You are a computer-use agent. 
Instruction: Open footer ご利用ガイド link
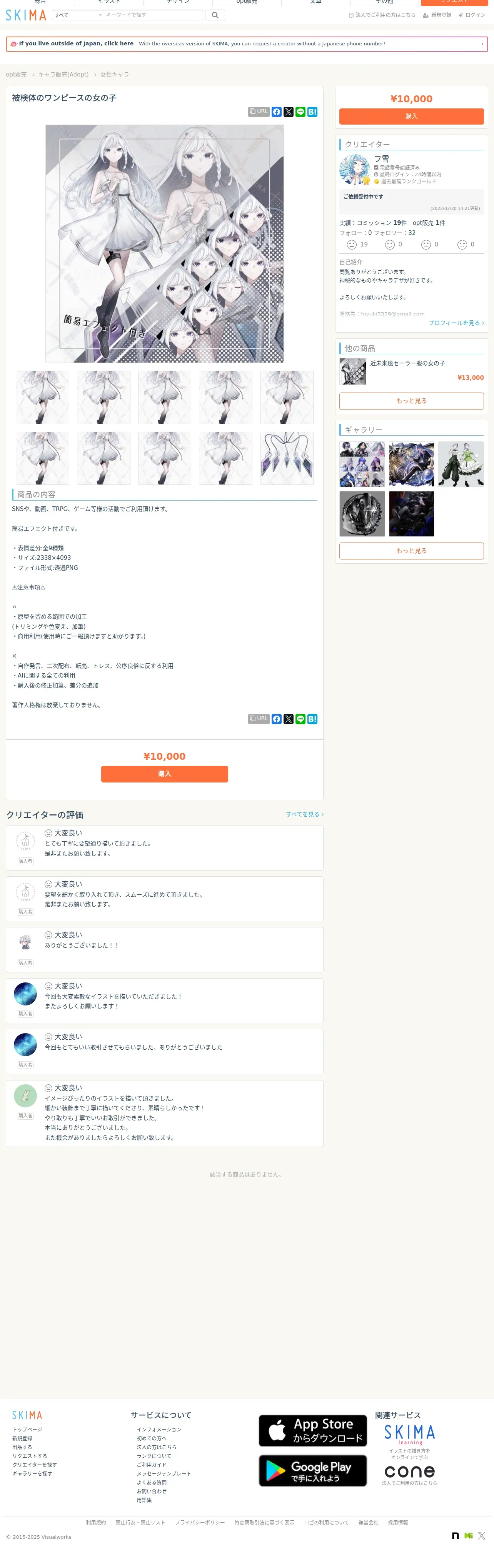tap(152, 1465)
